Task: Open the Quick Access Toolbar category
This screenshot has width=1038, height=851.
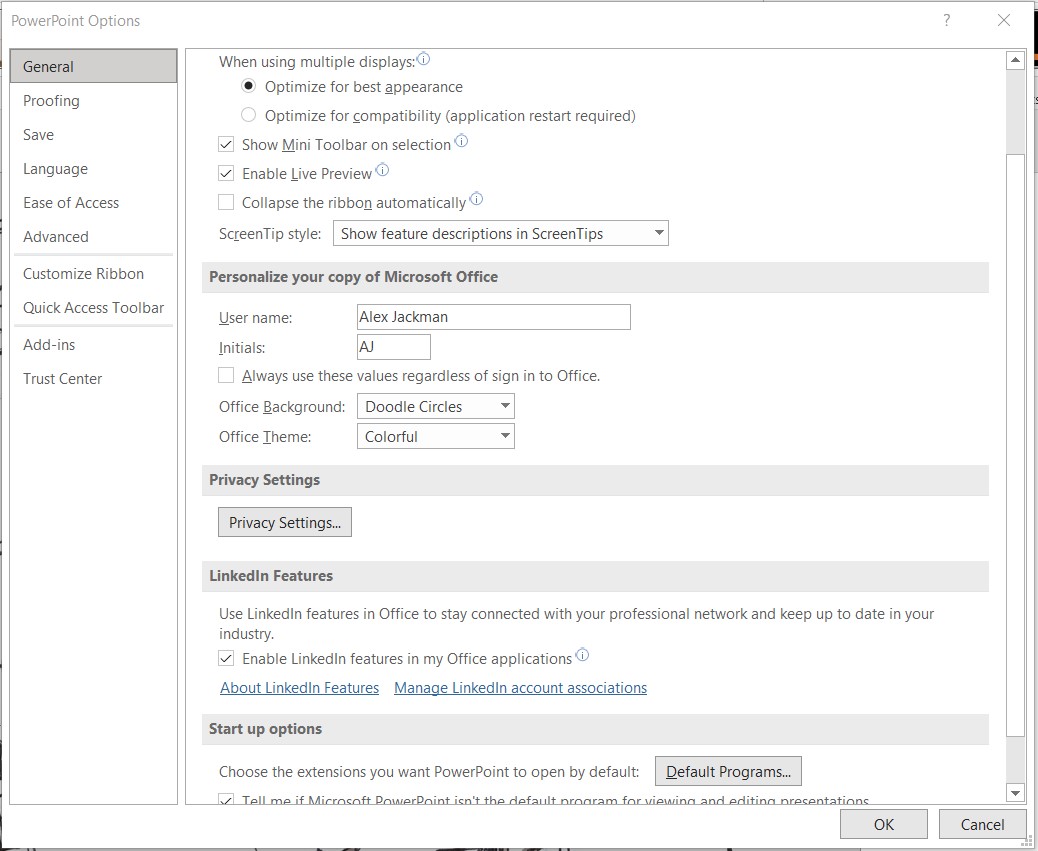Action: tap(94, 308)
